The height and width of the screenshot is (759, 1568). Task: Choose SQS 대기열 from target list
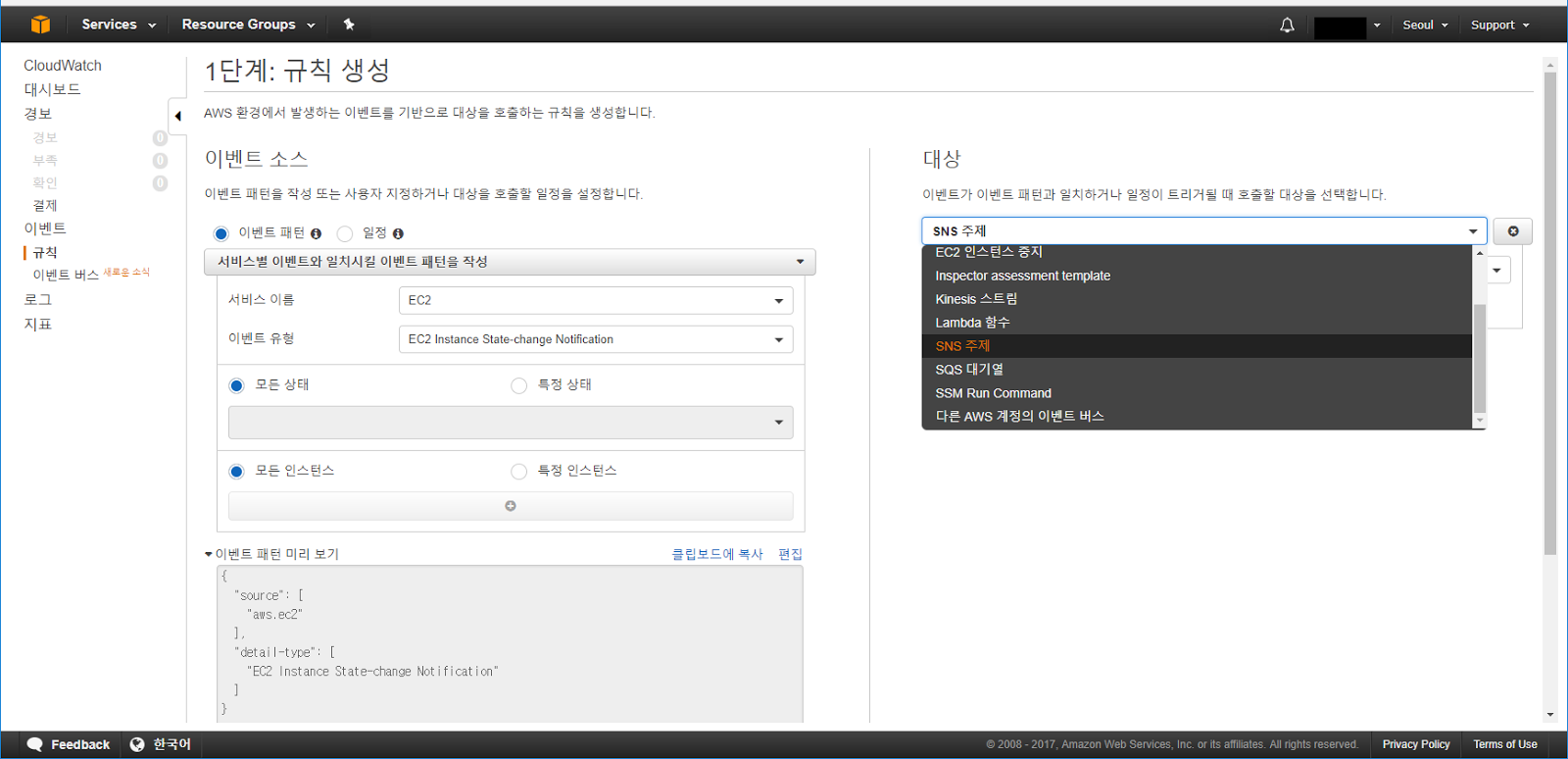point(1197,370)
